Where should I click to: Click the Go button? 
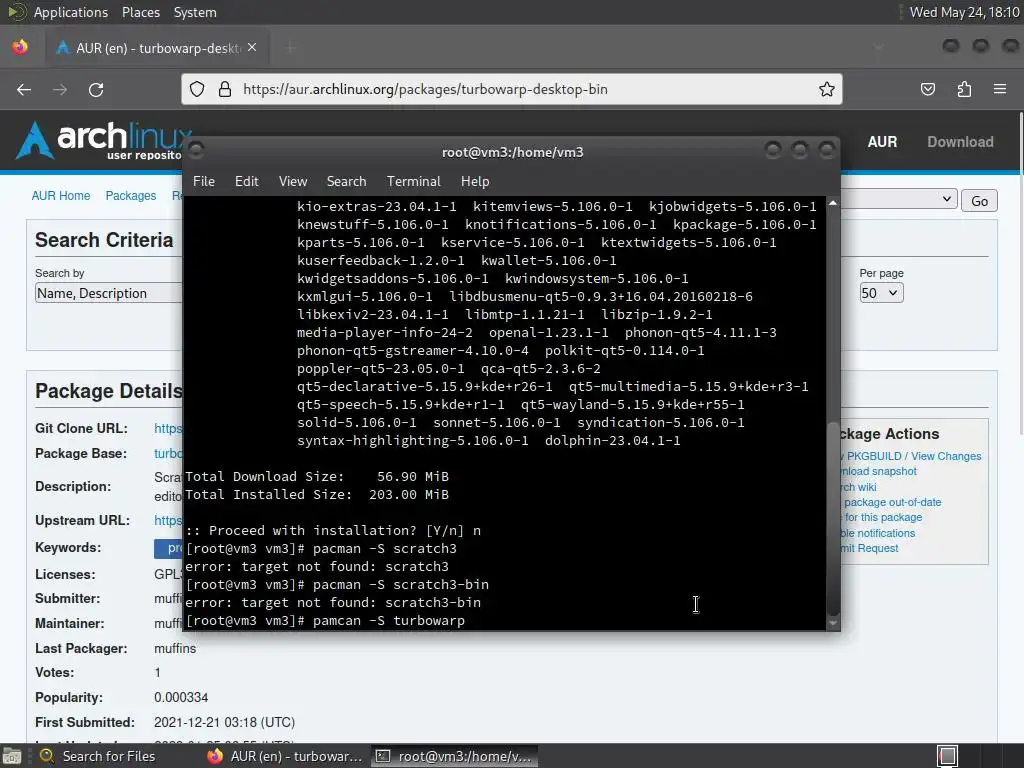(x=979, y=201)
